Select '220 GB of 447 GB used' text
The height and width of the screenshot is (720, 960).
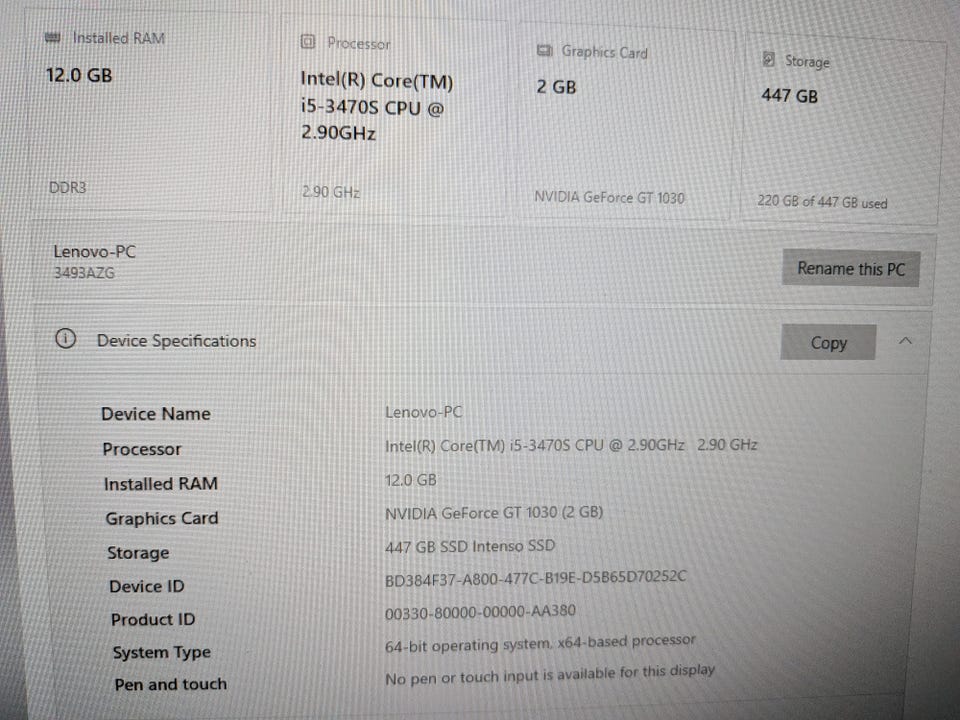[x=822, y=201]
